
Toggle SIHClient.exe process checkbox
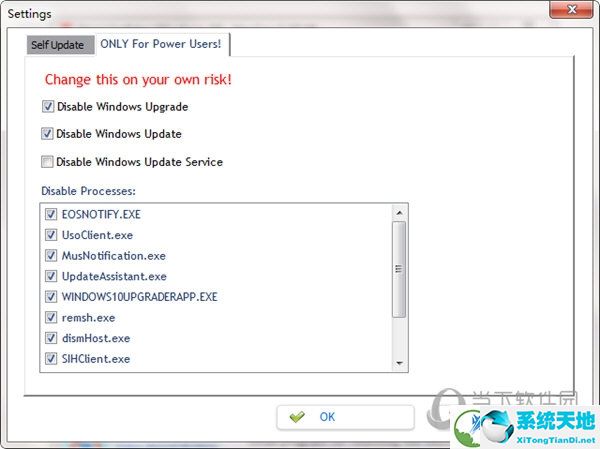tap(51, 359)
